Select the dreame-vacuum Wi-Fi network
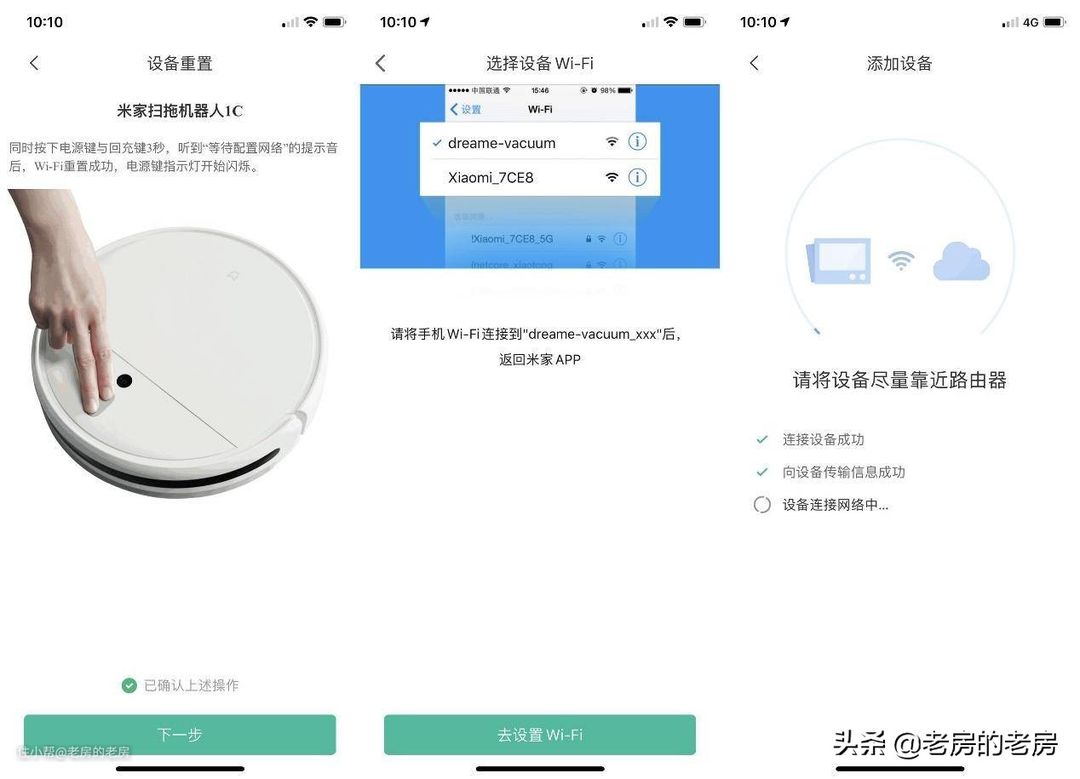 click(540, 142)
